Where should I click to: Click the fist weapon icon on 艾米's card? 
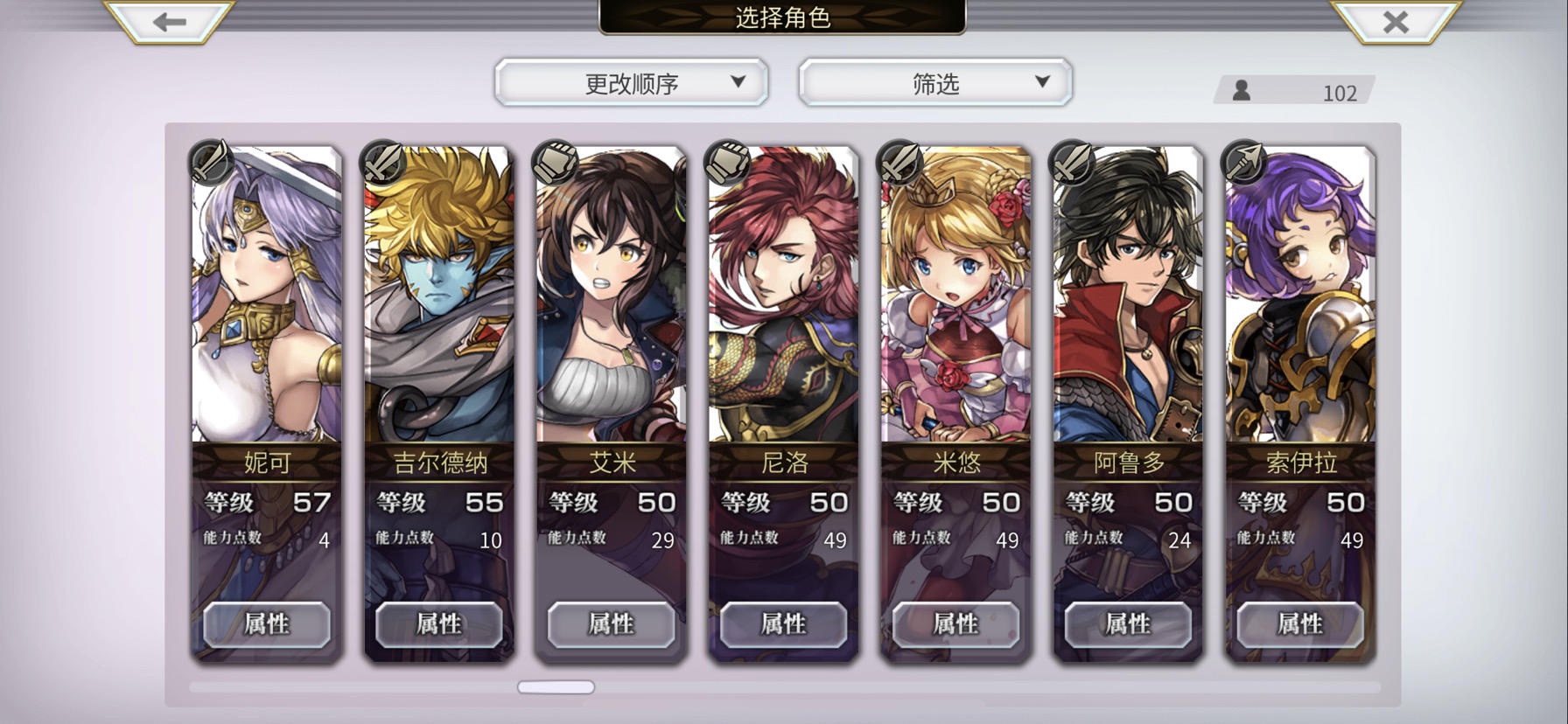click(556, 161)
